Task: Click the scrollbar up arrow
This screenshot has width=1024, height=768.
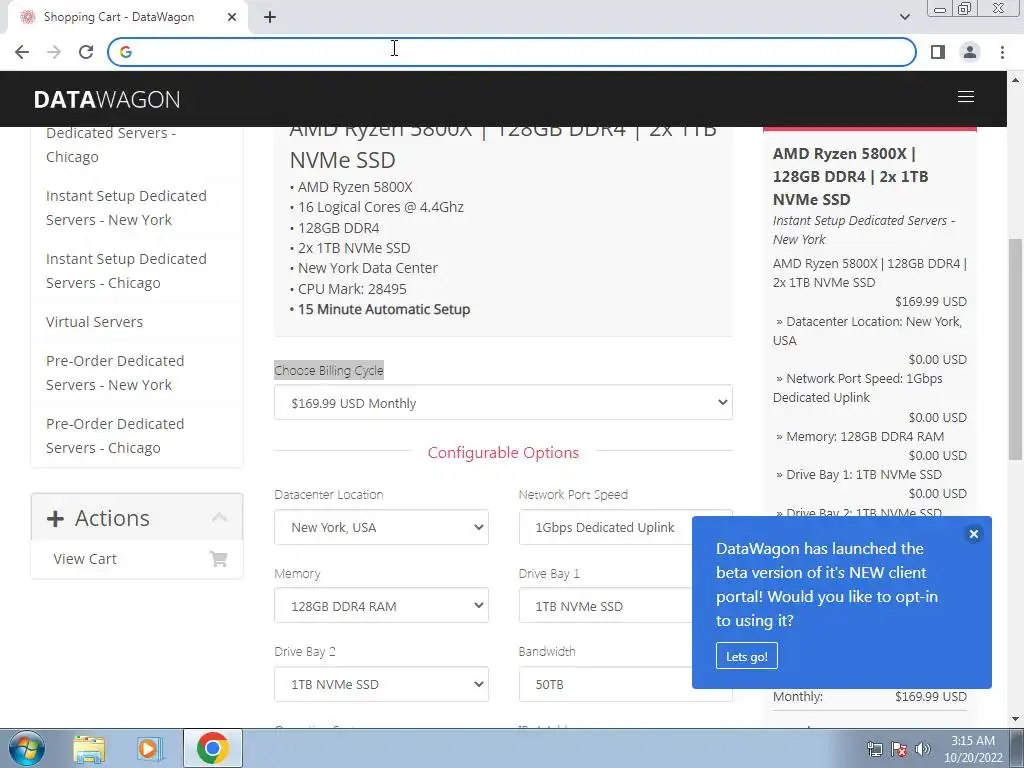Action: tap(1015, 79)
